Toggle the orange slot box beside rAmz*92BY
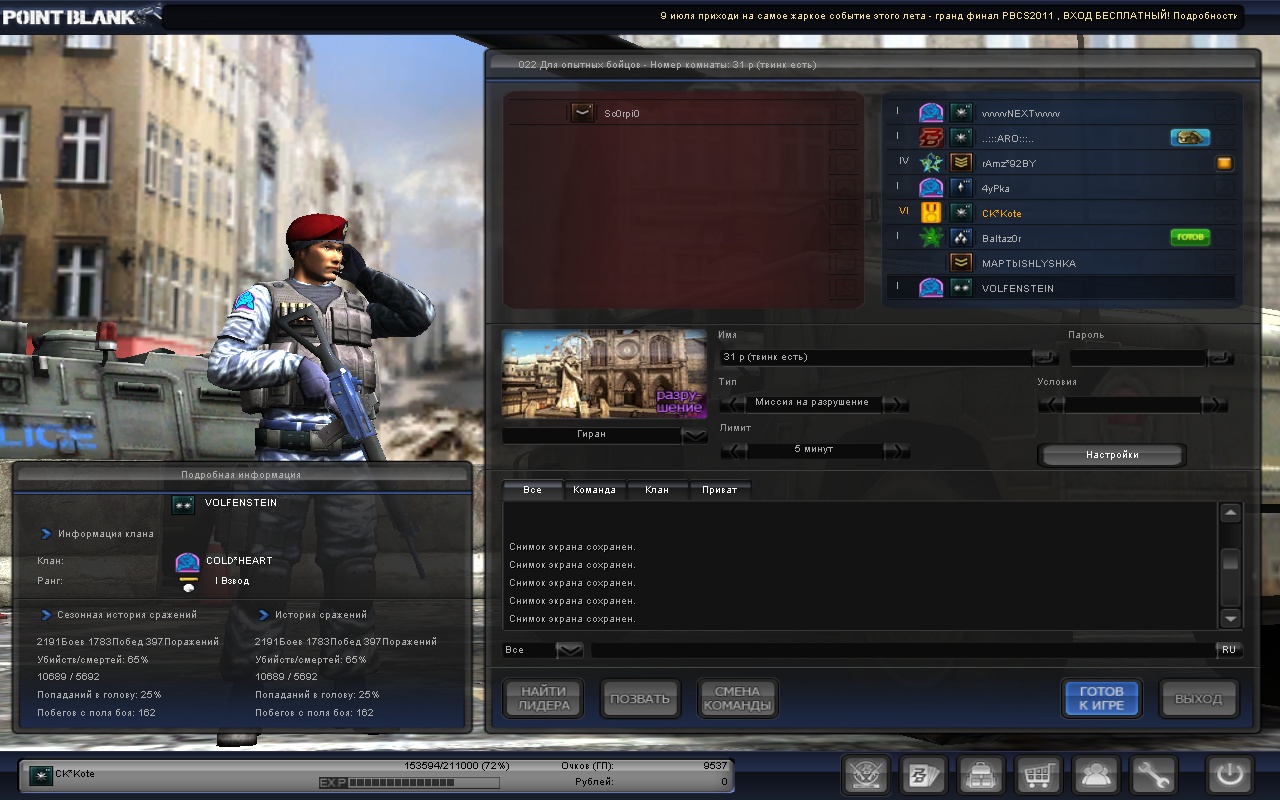Image resolution: width=1280 pixels, height=800 pixels. pos(1224,163)
